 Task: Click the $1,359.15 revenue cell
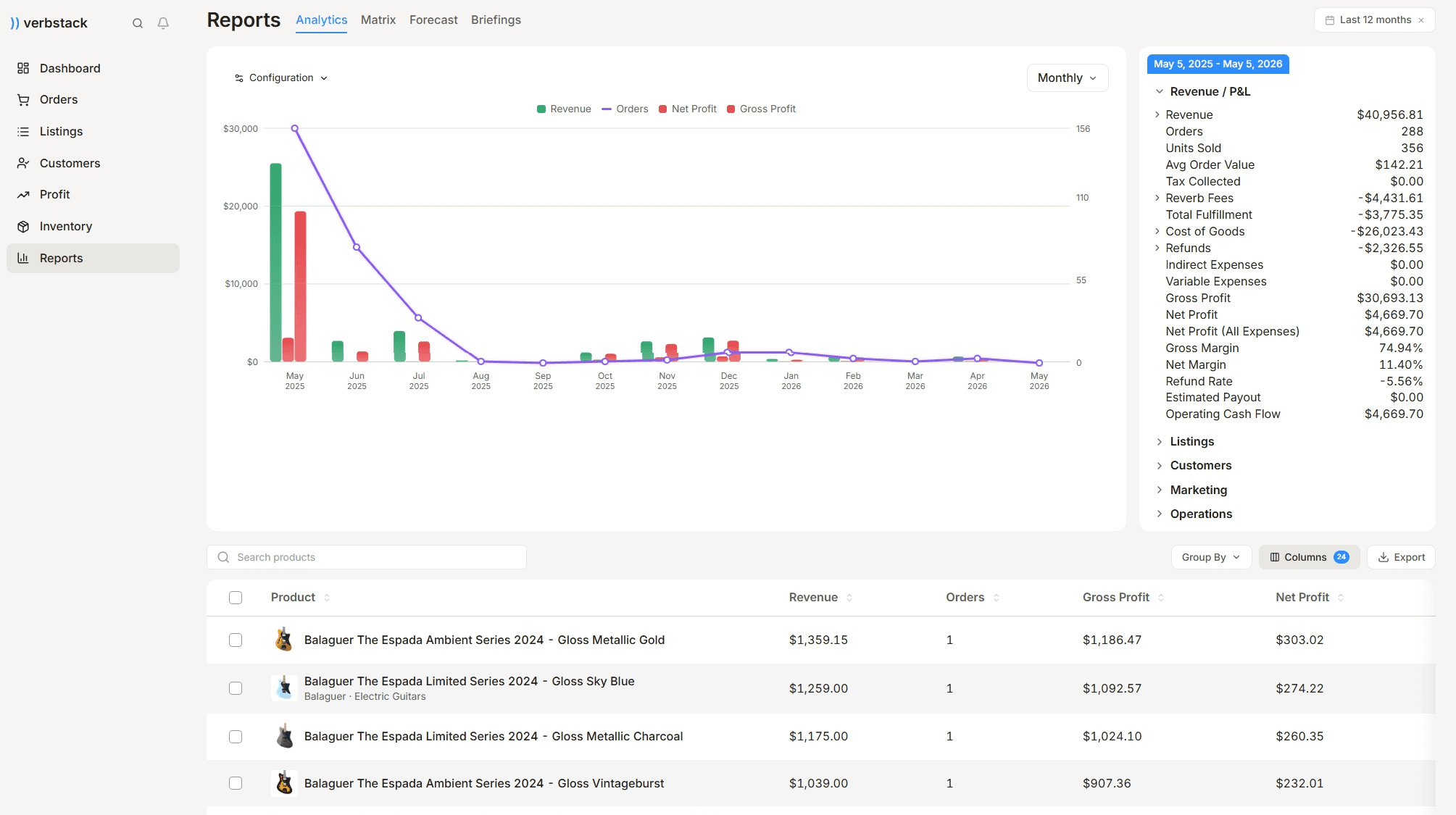818,640
